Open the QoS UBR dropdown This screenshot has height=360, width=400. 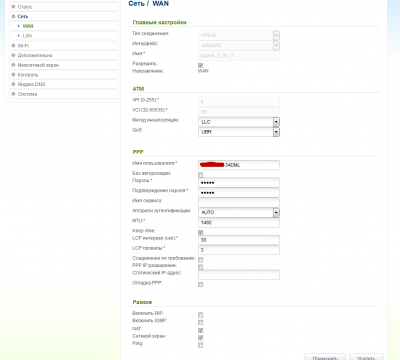[x=239, y=132]
